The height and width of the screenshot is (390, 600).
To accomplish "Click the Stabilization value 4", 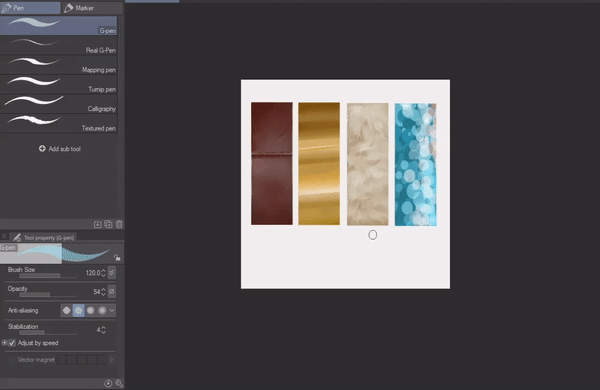I will point(99,330).
